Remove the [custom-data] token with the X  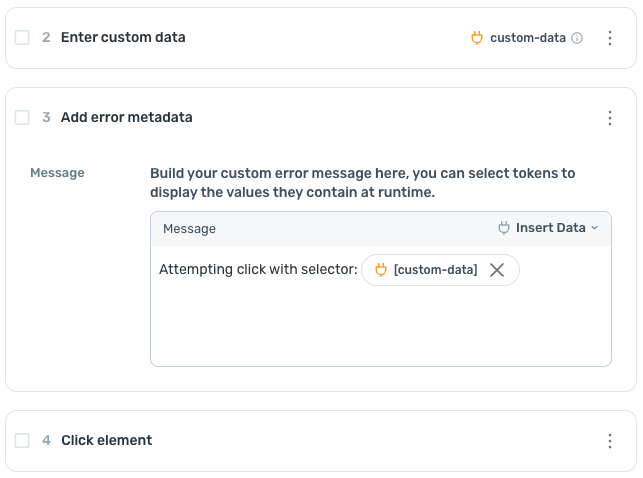497,270
